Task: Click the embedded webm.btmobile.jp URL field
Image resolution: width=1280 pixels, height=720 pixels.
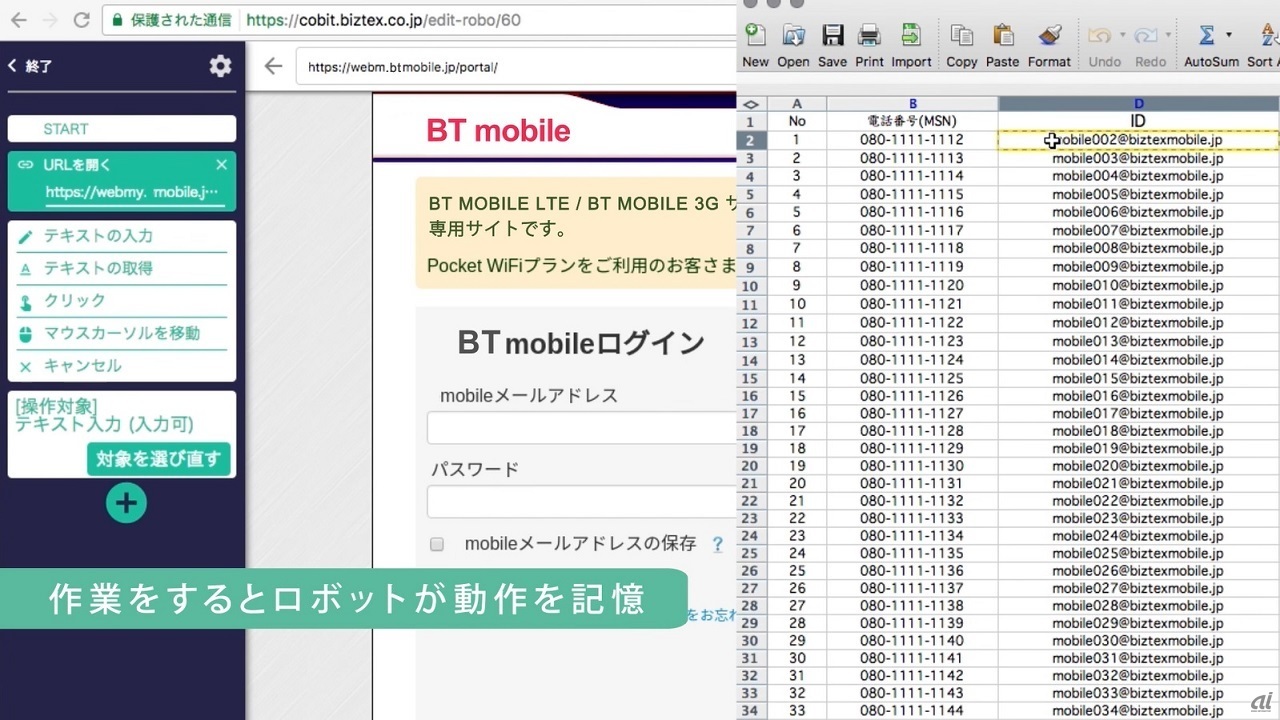Action: [x=515, y=67]
